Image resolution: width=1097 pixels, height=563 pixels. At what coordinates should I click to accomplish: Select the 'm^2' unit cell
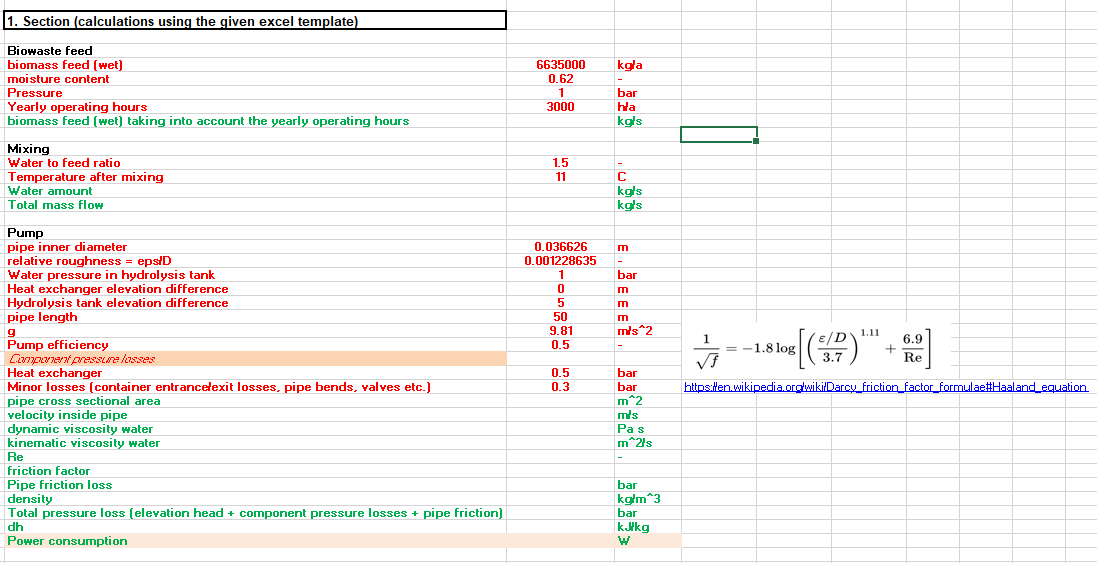[x=647, y=401]
